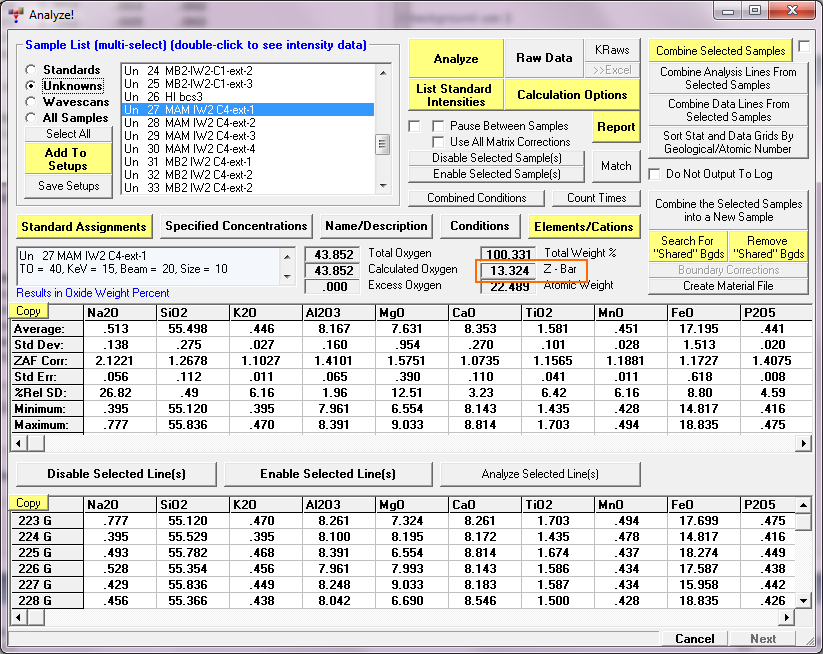The image size is (823, 654).
Task: Click the Elements/Cations button
Action: (584, 226)
